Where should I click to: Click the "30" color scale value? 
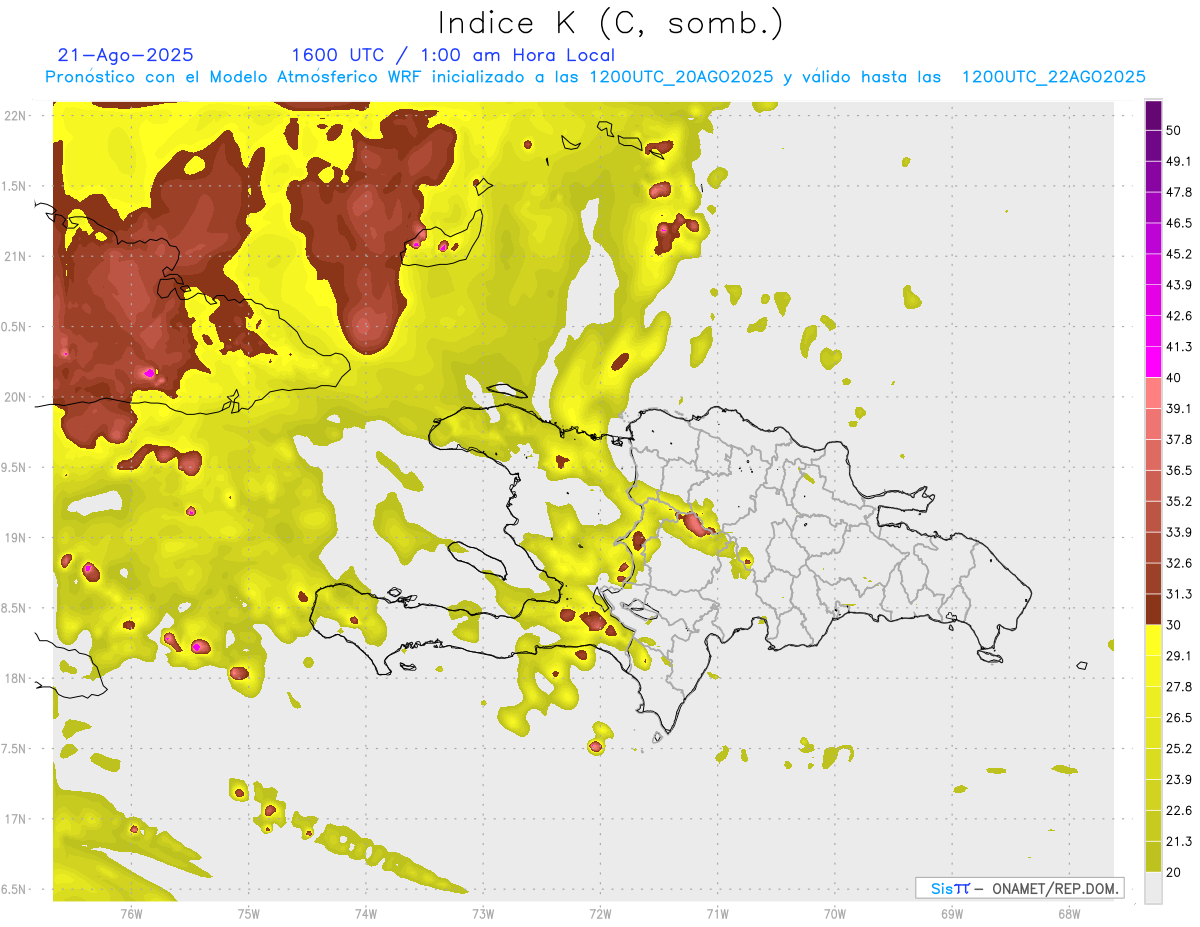tap(1175, 625)
